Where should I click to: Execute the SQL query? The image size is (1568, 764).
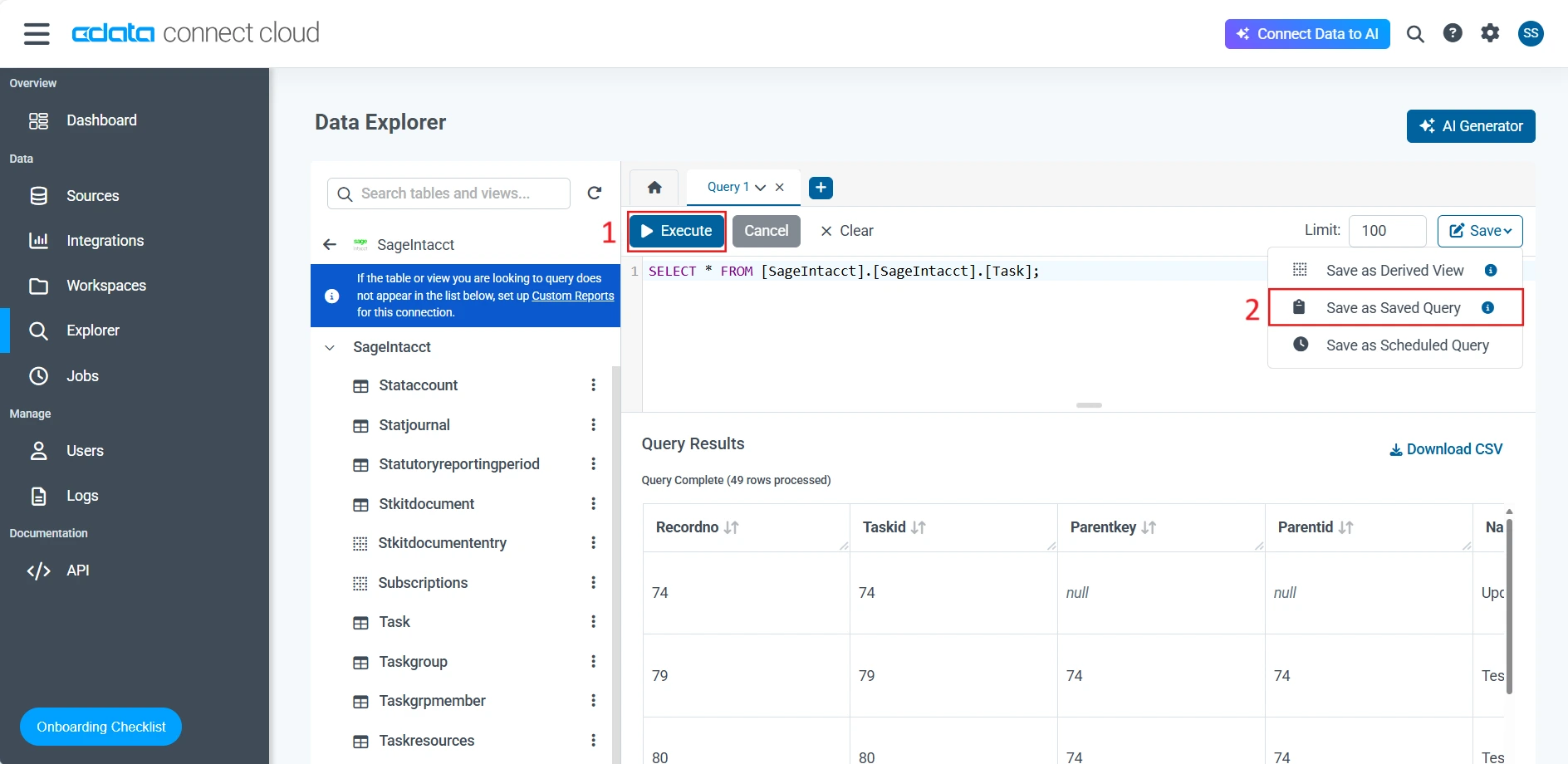click(677, 231)
